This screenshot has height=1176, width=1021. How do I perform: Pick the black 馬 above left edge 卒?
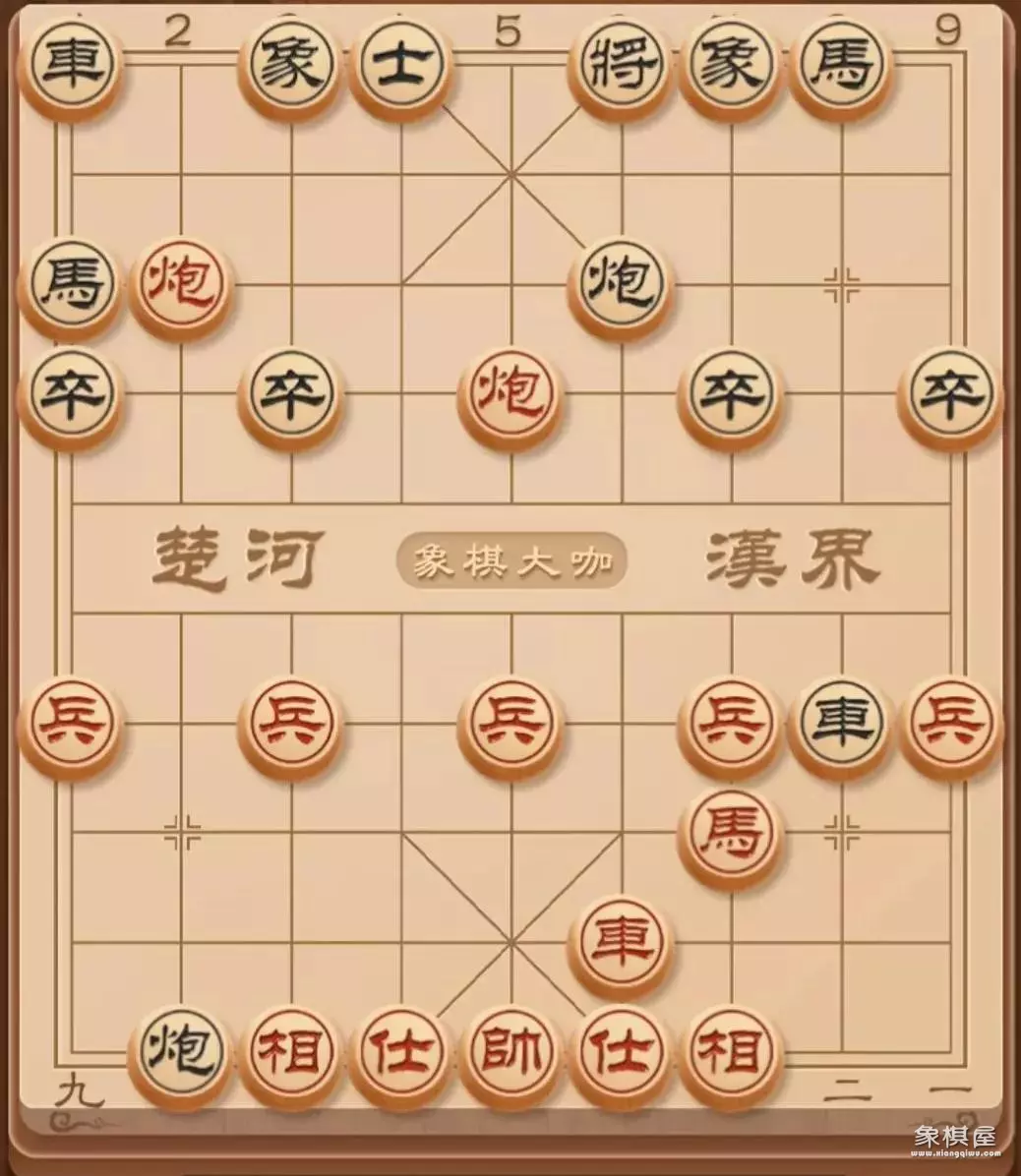point(71,283)
